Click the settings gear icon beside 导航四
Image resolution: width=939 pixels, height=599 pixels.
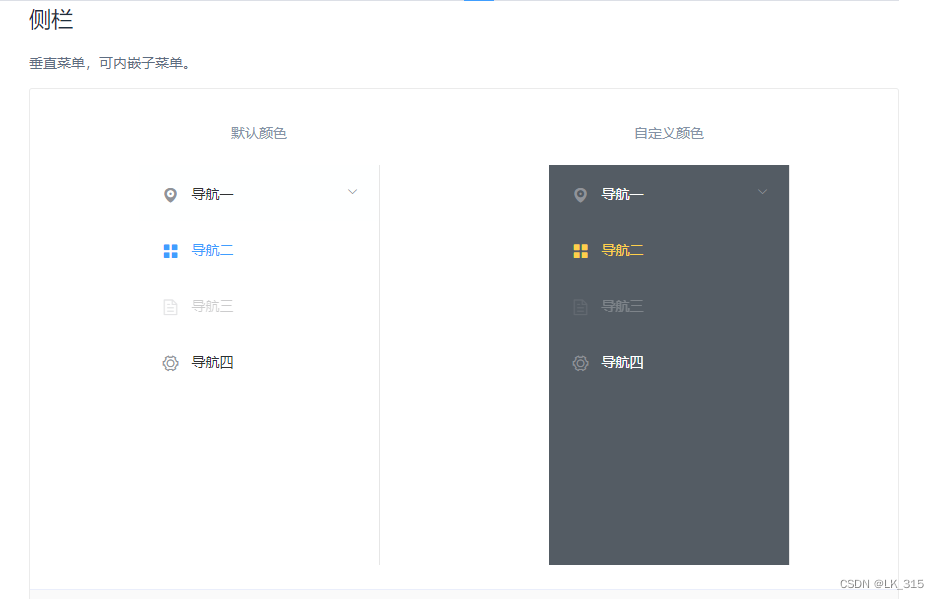(170, 362)
